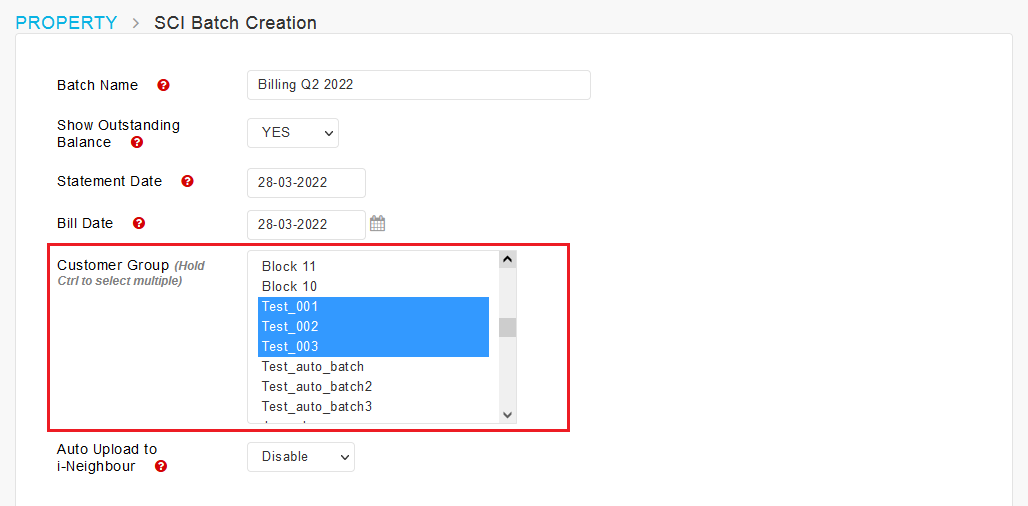The width and height of the screenshot is (1028, 506).
Task: Select Test_auto_batch3 customer group
Action: [373, 406]
